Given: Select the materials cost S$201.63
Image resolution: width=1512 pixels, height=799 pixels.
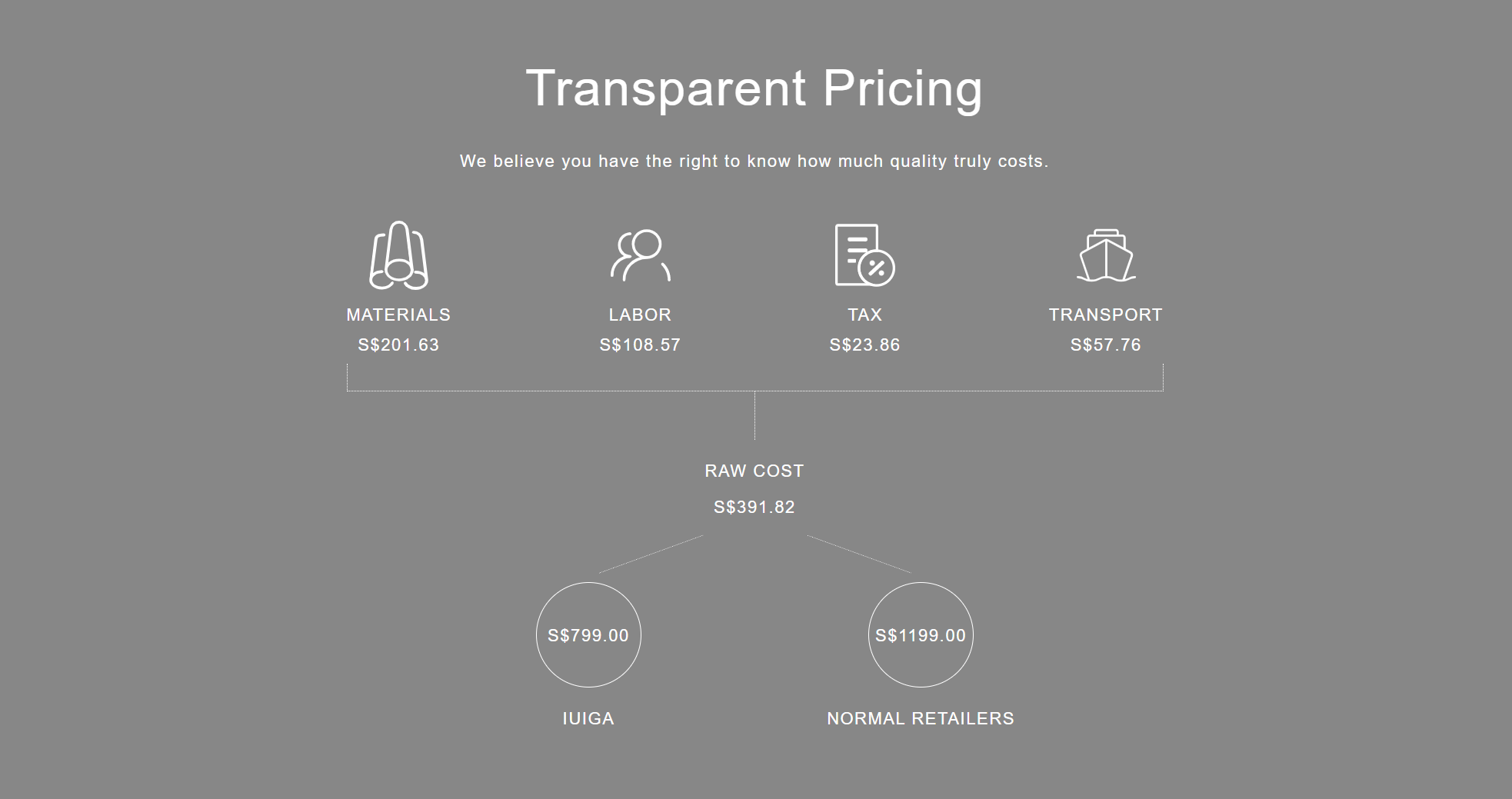Looking at the screenshot, I should click(398, 345).
